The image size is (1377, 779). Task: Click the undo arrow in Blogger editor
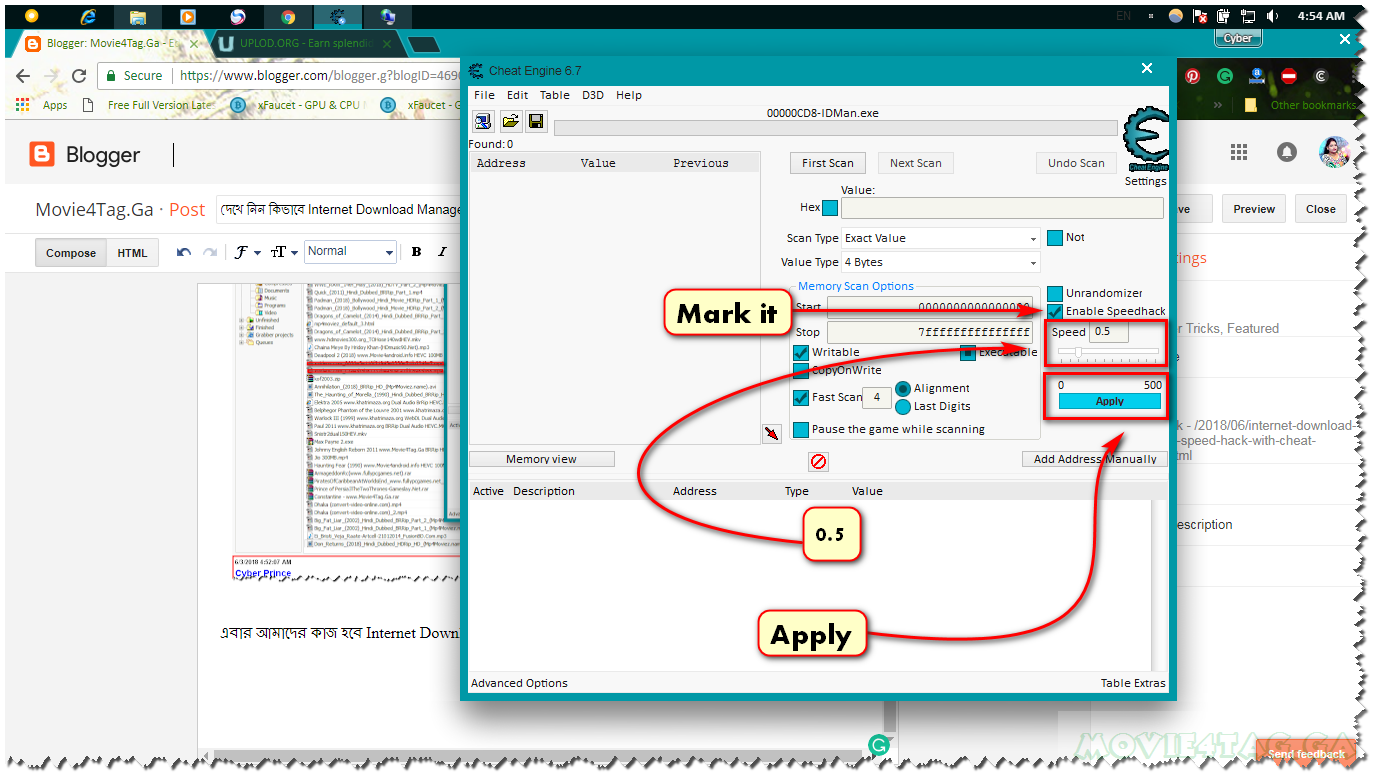184,252
